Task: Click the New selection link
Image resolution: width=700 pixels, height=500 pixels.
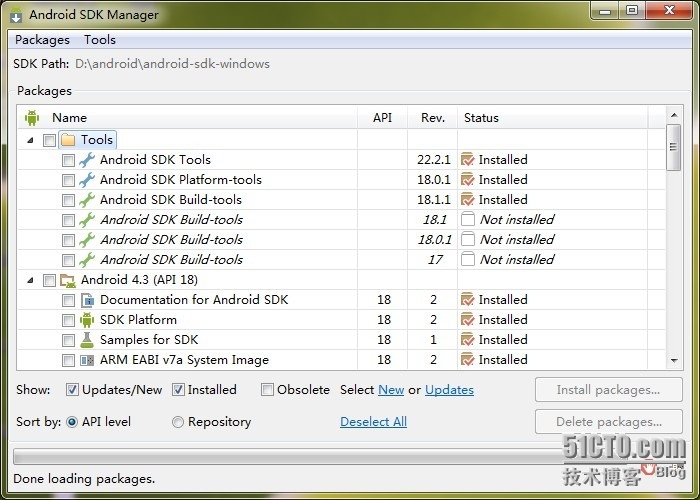Action: [391, 390]
